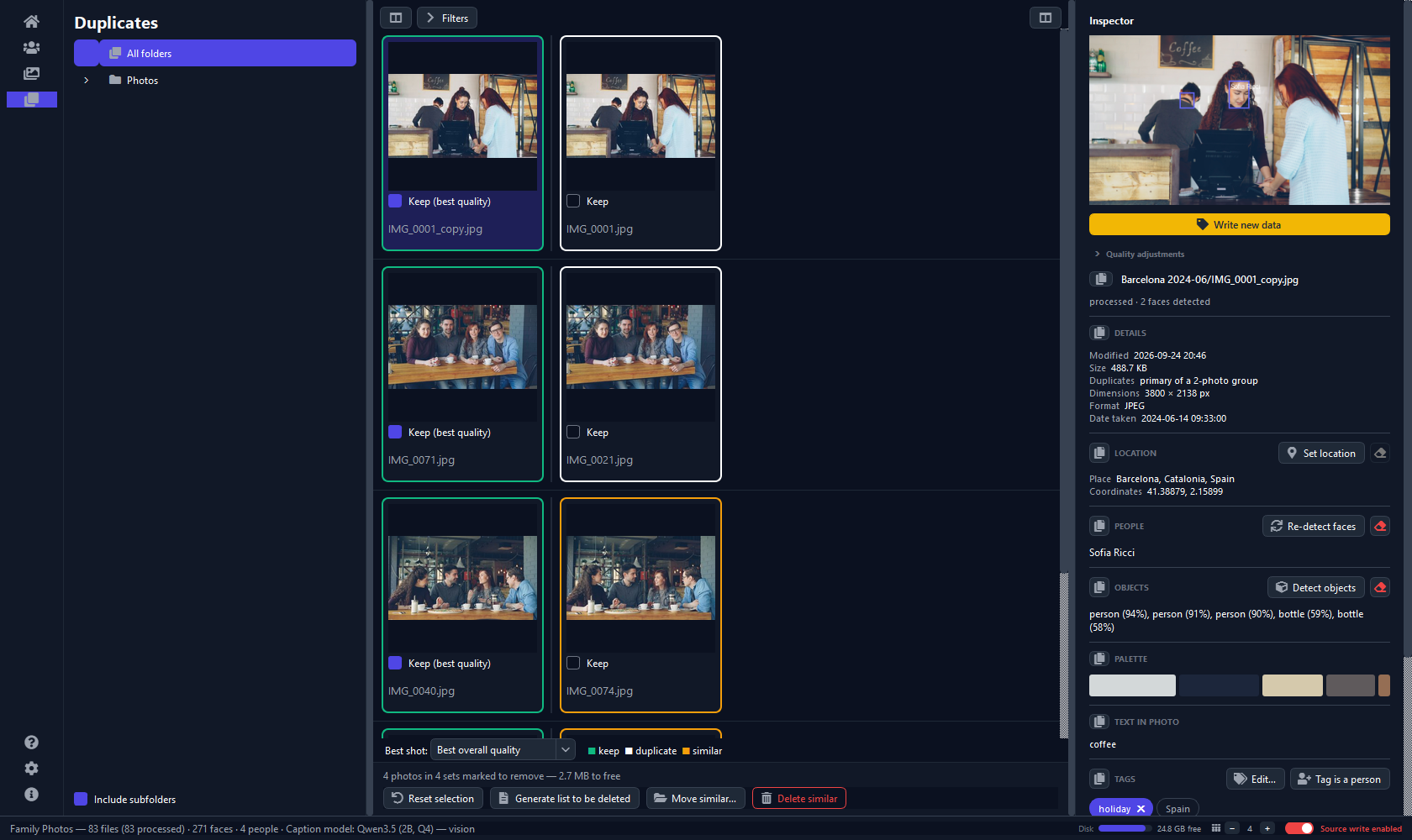Erase objects data with red eraser
Screen dimensions: 1412x840
(1380, 587)
